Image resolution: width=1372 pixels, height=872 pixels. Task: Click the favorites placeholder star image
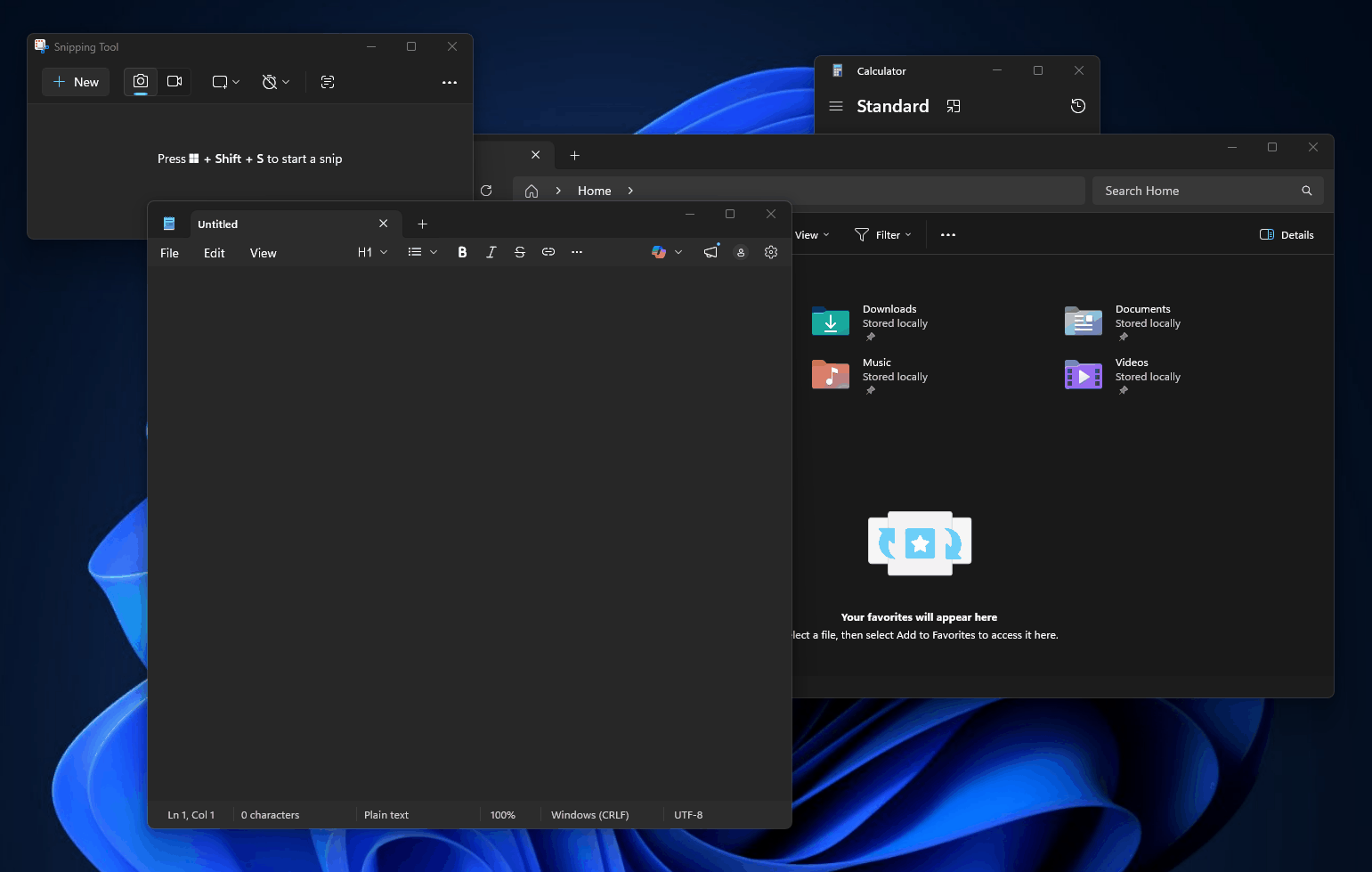point(920,542)
